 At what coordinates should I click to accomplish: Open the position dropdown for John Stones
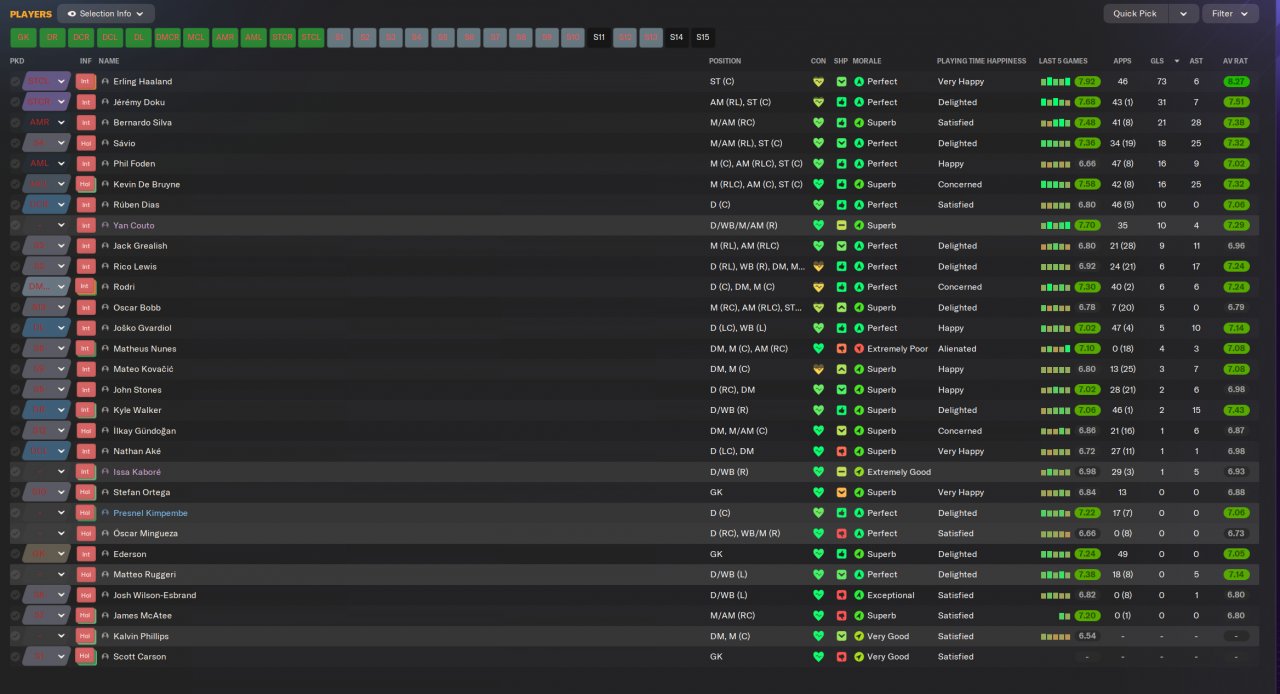click(62, 390)
